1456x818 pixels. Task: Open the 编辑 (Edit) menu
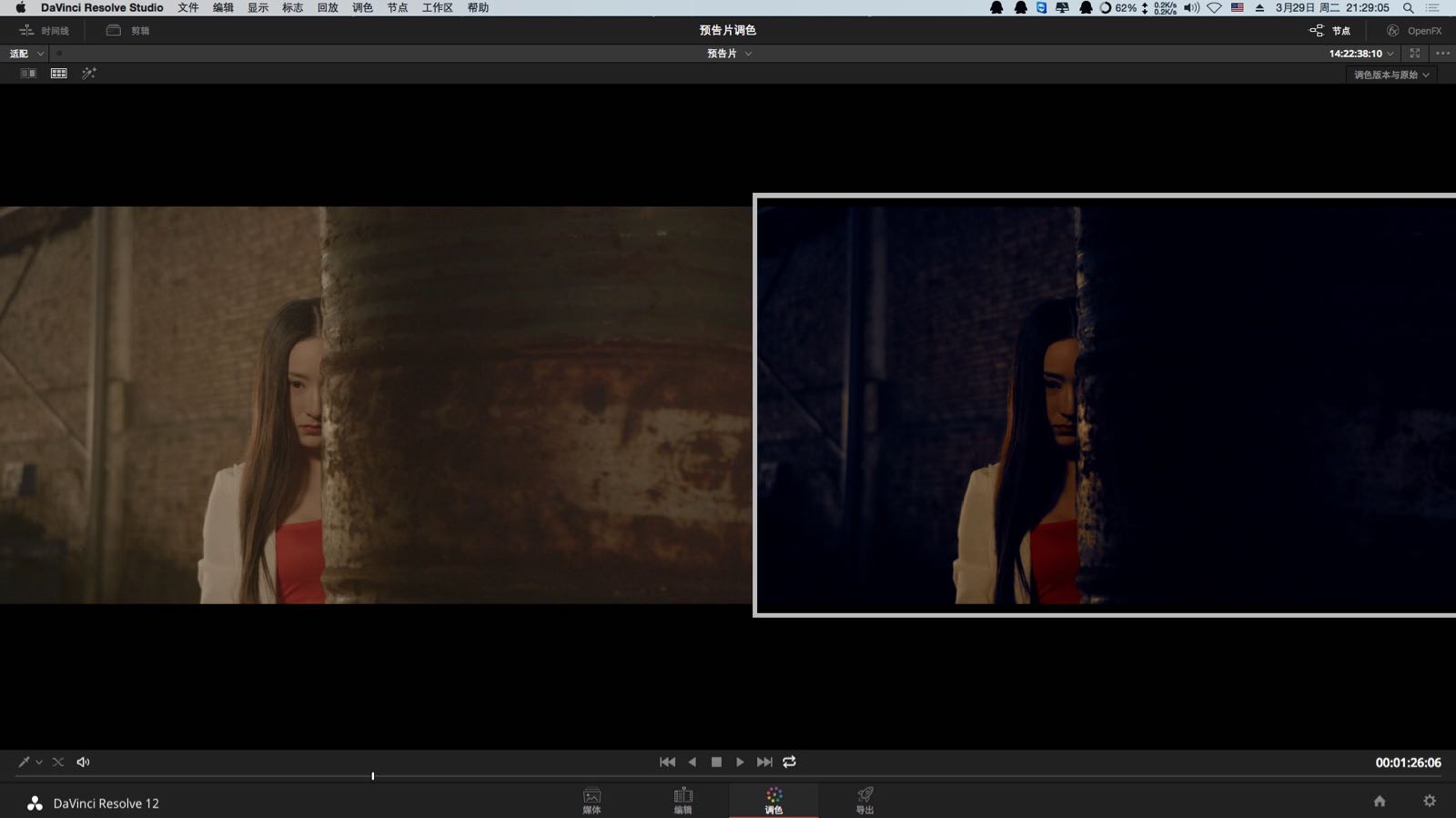coord(223,7)
